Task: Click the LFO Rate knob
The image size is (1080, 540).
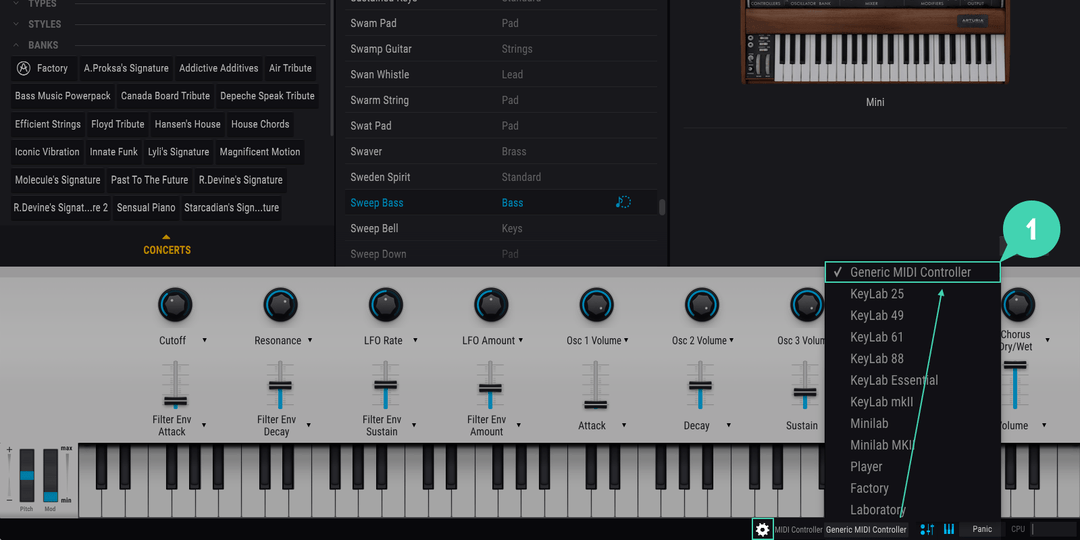Action: [x=386, y=305]
